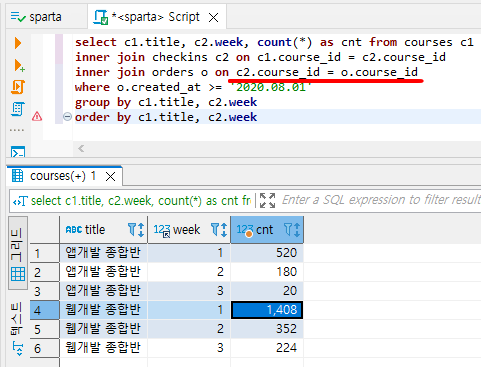481x367 pixels.
Task: Click the cnt cell showing 520
Action: pyautogui.click(x=267, y=253)
